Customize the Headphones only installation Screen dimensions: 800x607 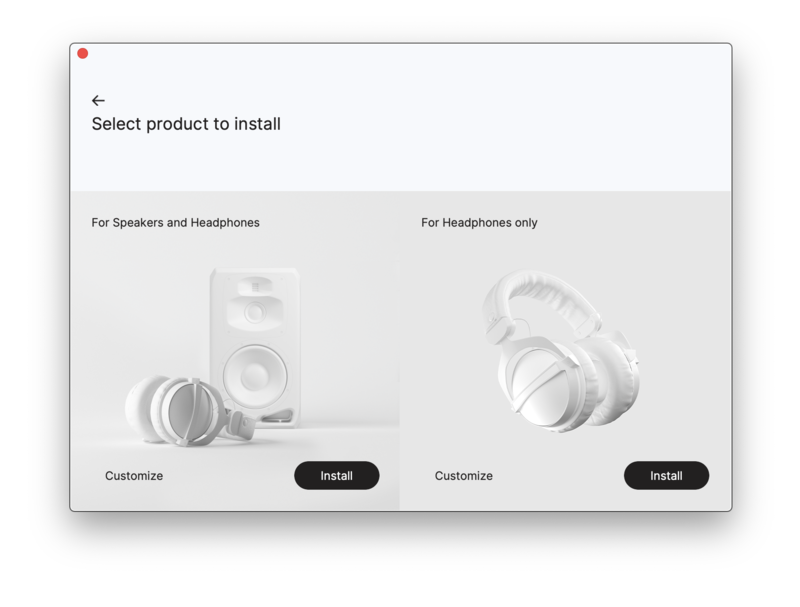[463, 476]
